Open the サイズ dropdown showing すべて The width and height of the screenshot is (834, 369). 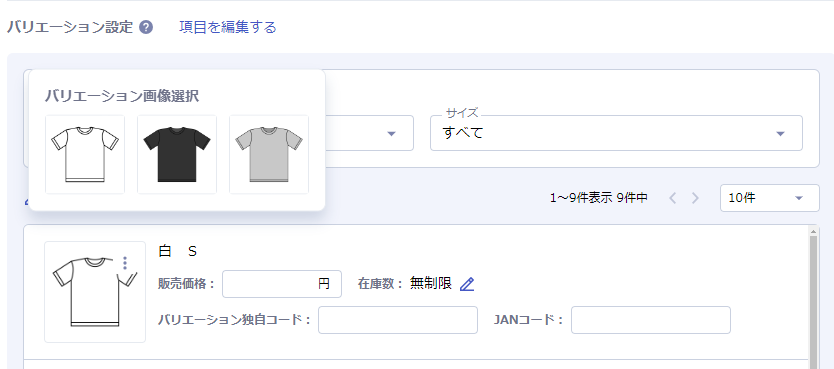pyautogui.click(x=616, y=133)
